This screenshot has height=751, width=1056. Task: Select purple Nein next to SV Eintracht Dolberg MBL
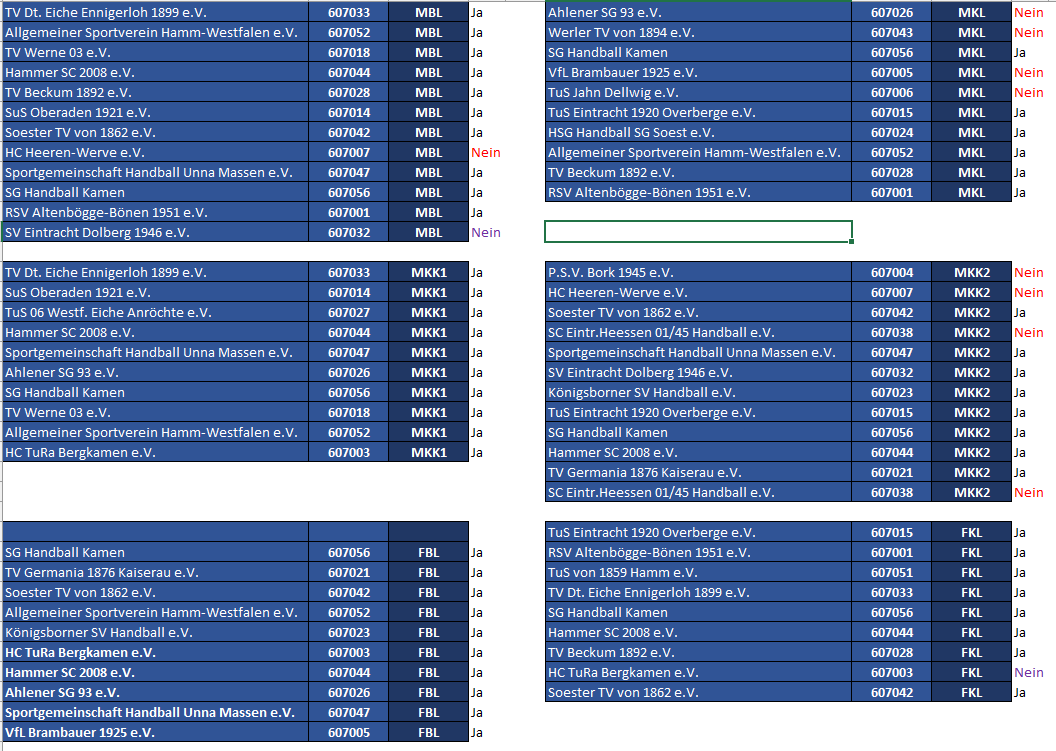(x=485, y=233)
